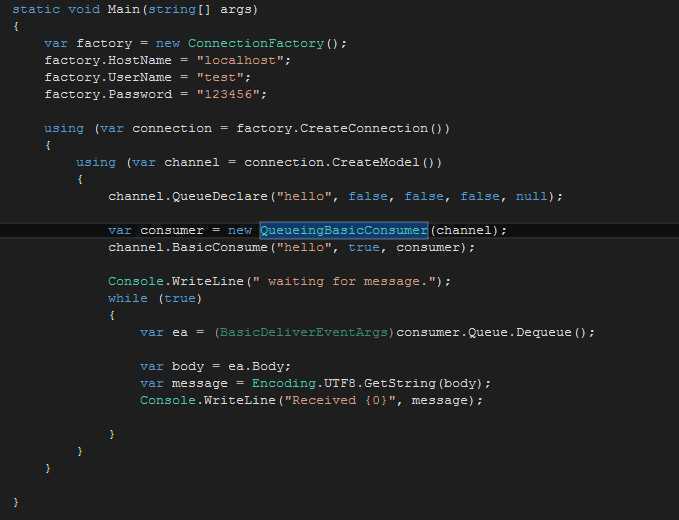
Task: Click Encoding class name
Action: click(284, 383)
